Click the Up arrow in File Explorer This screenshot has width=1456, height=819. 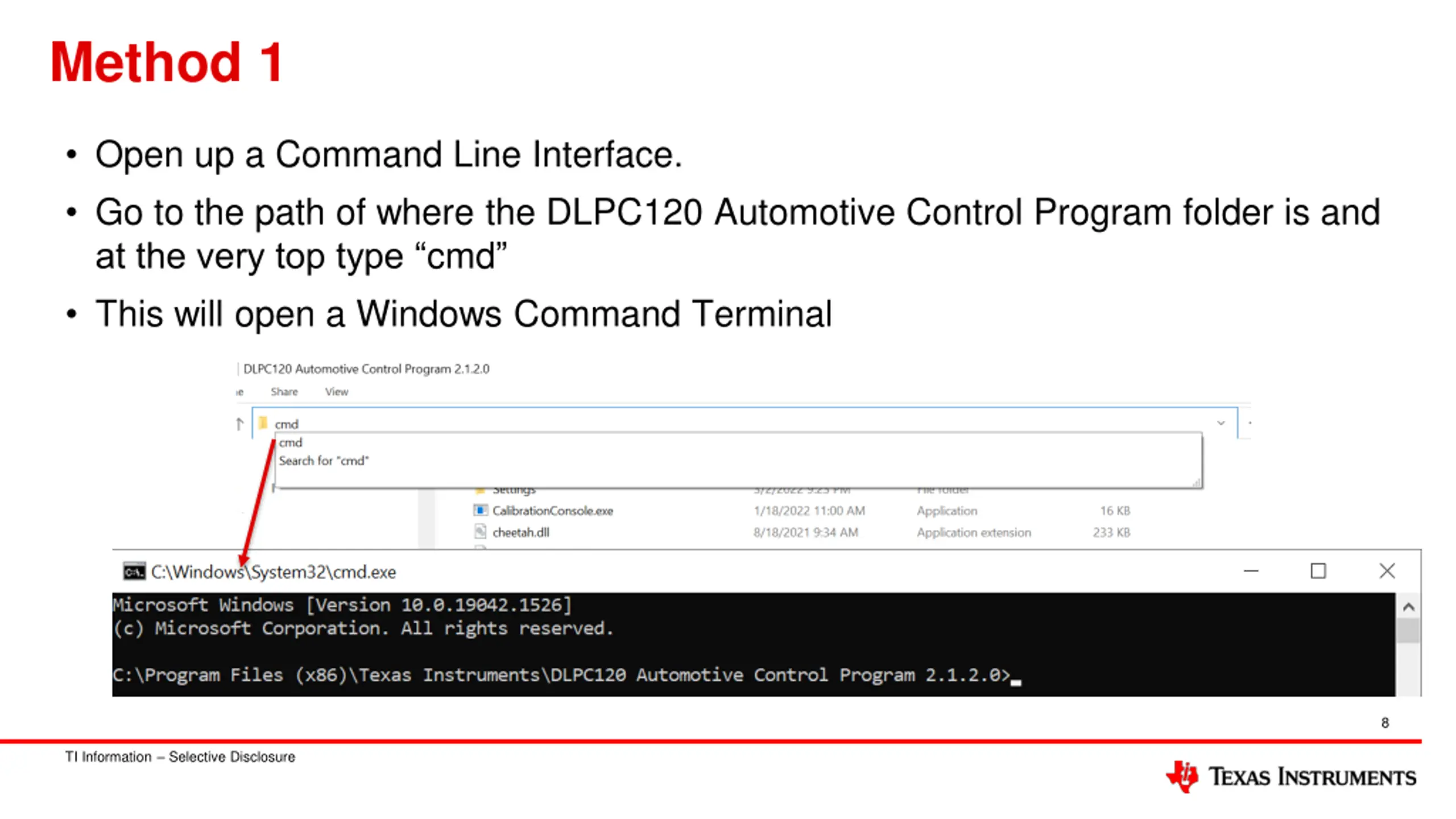(239, 424)
